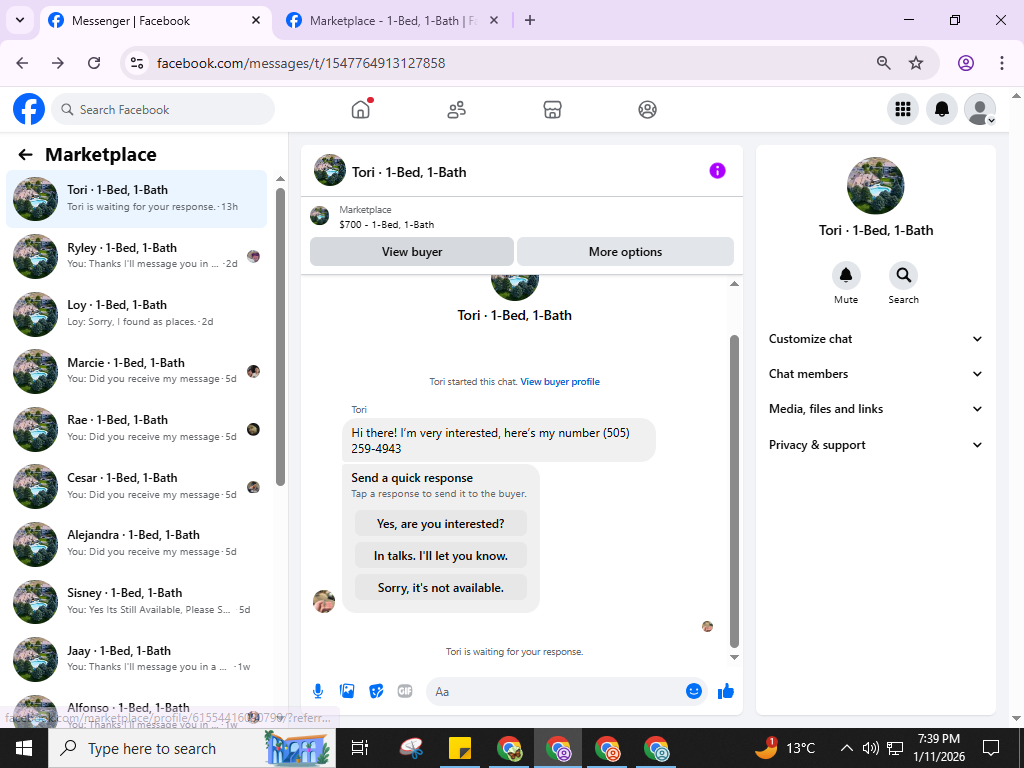Image resolution: width=1024 pixels, height=768 pixels.
Task: Send a thumbs-up like
Action: coord(726,691)
